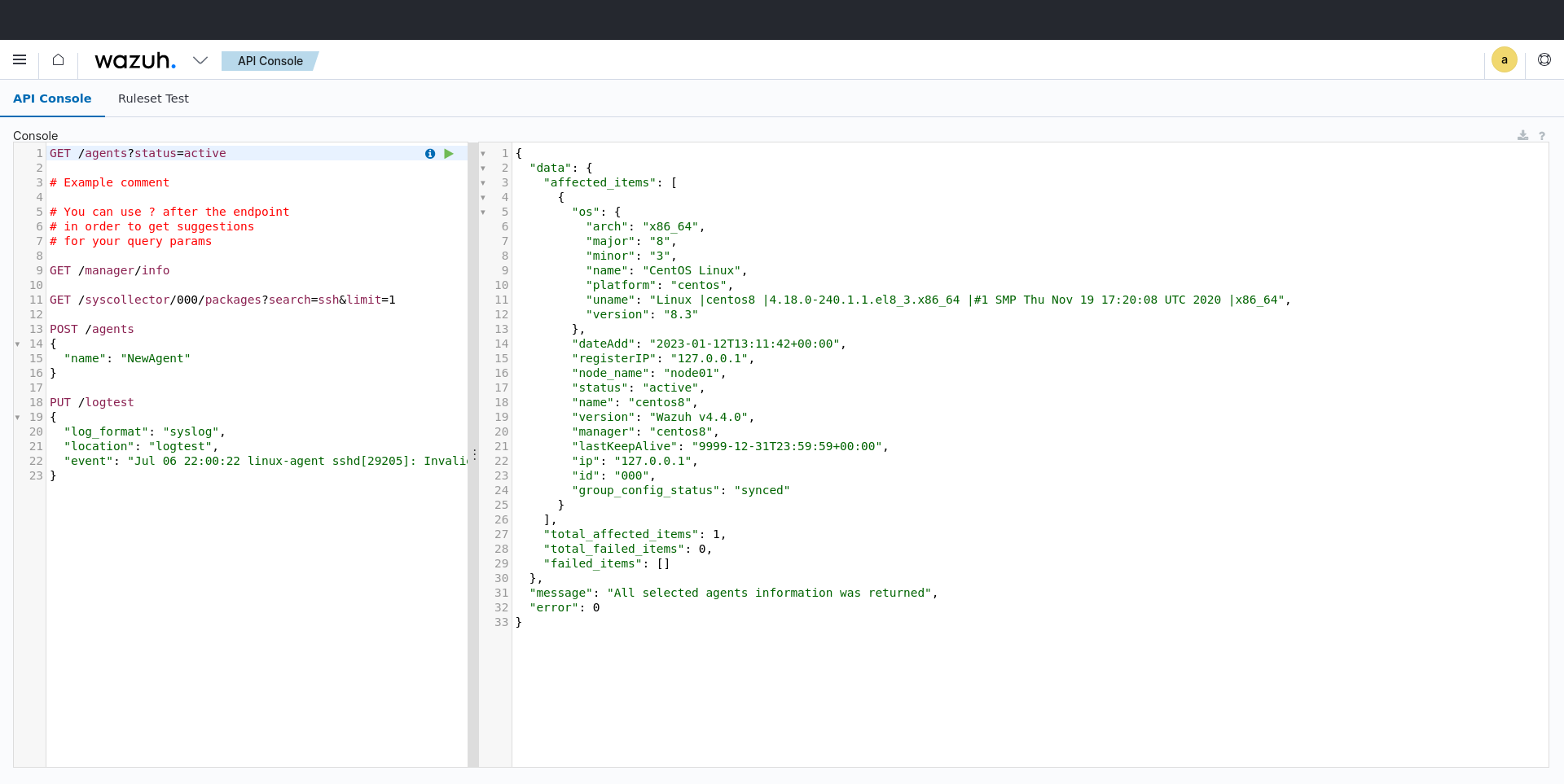Screen dimensions: 1564x784
Task: Collapse the os object in the response panel
Action: (x=482, y=212)
